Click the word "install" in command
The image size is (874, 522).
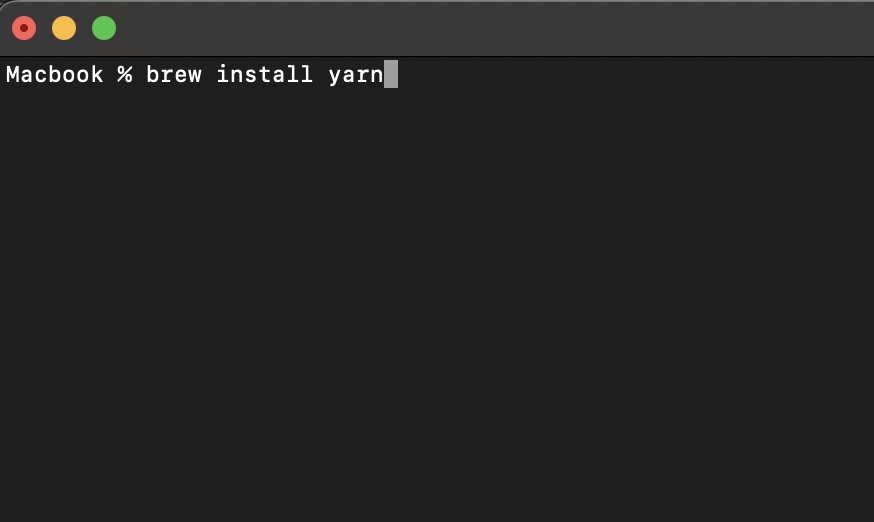265,75
